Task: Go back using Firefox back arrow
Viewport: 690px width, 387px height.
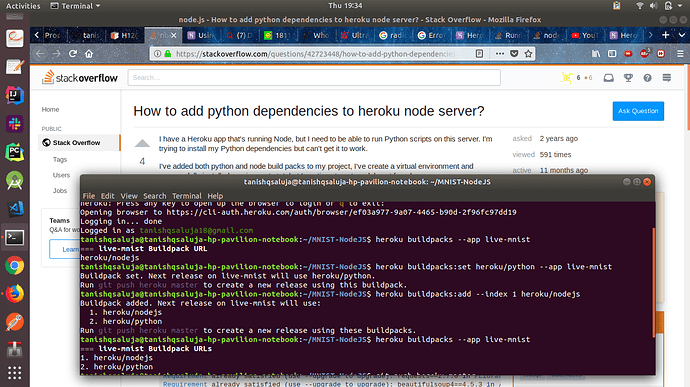Action: (40, 54)
